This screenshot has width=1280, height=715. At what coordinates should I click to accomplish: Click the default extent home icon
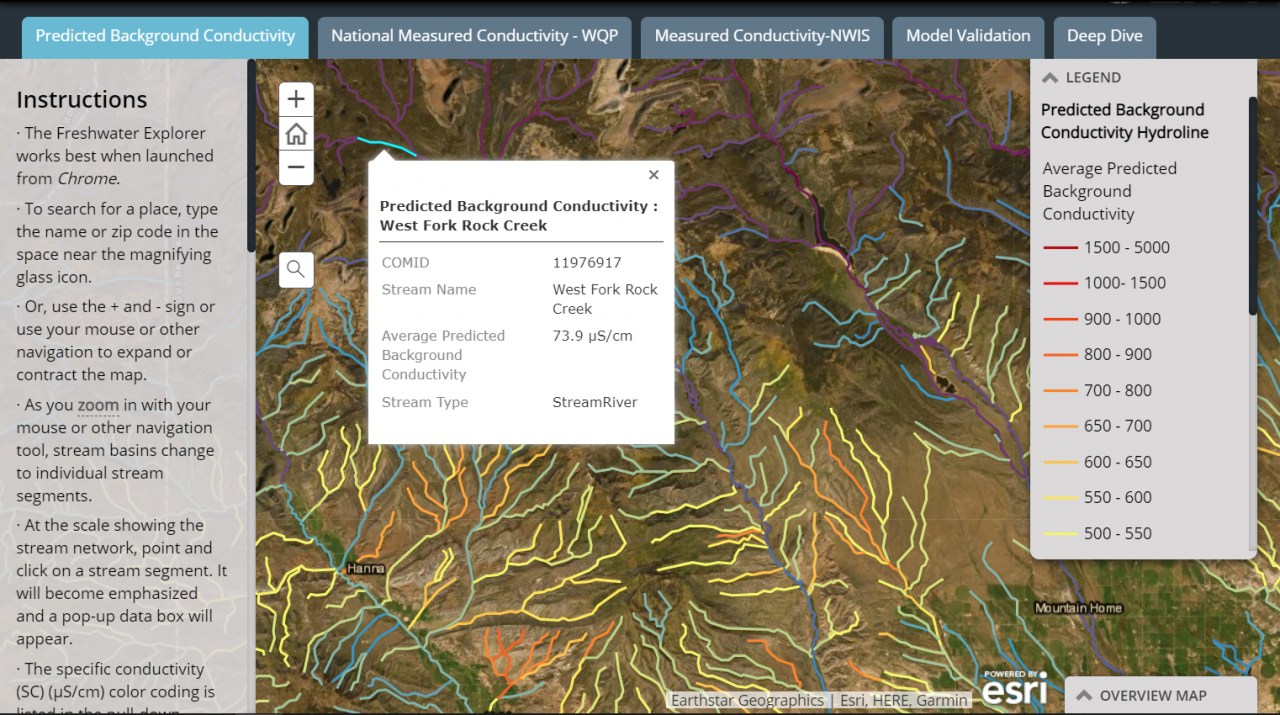[296, 133]
